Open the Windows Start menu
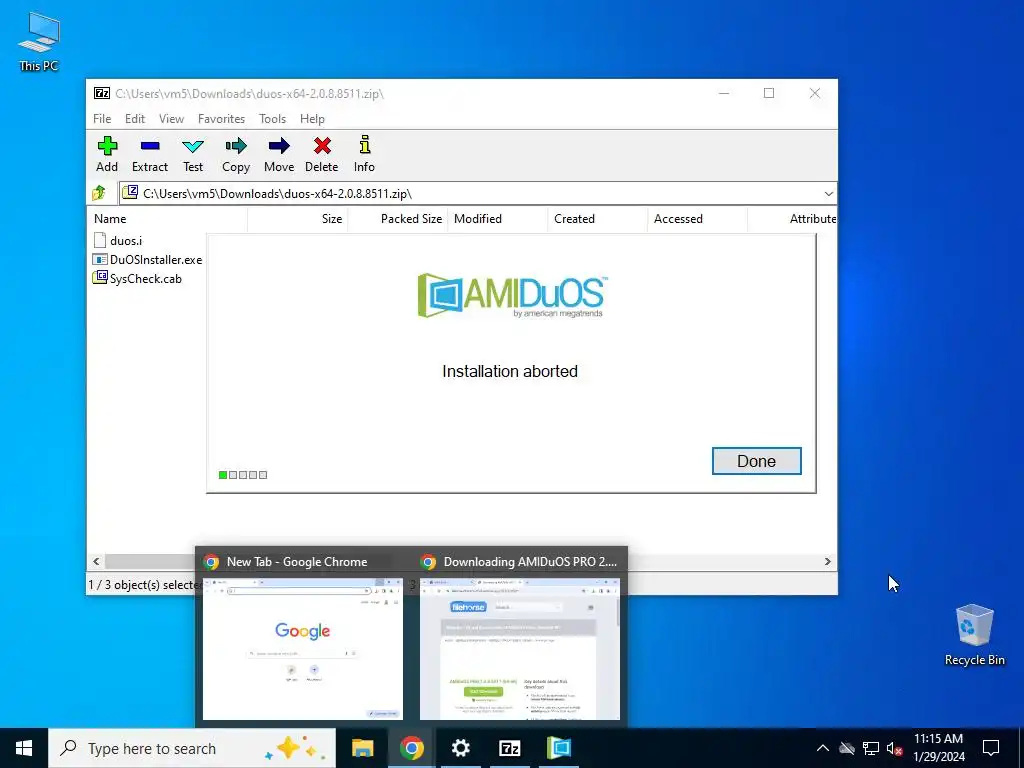 click(24, 748)
